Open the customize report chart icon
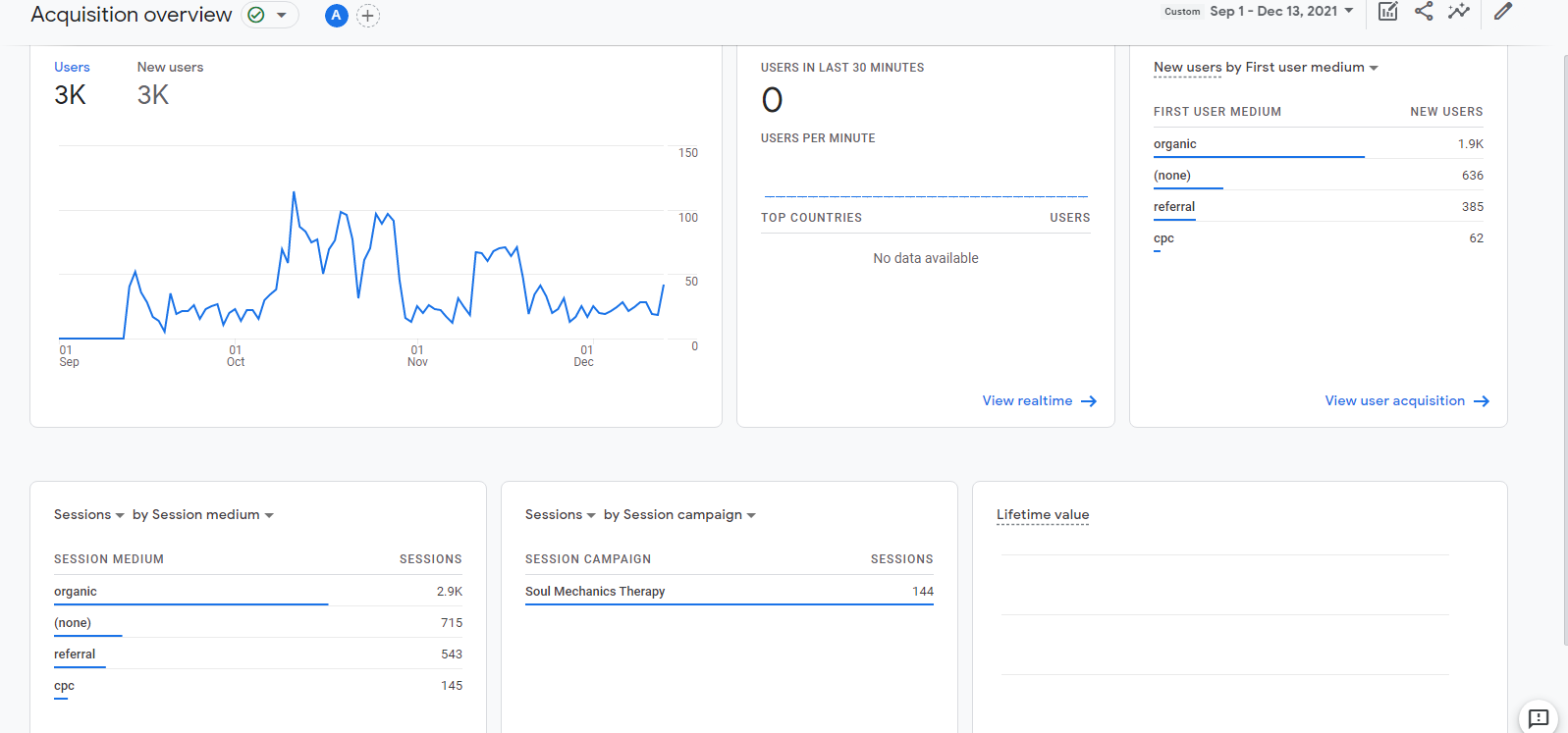The width and height of the screenshot is (1568, 733). coord(1387,11)
